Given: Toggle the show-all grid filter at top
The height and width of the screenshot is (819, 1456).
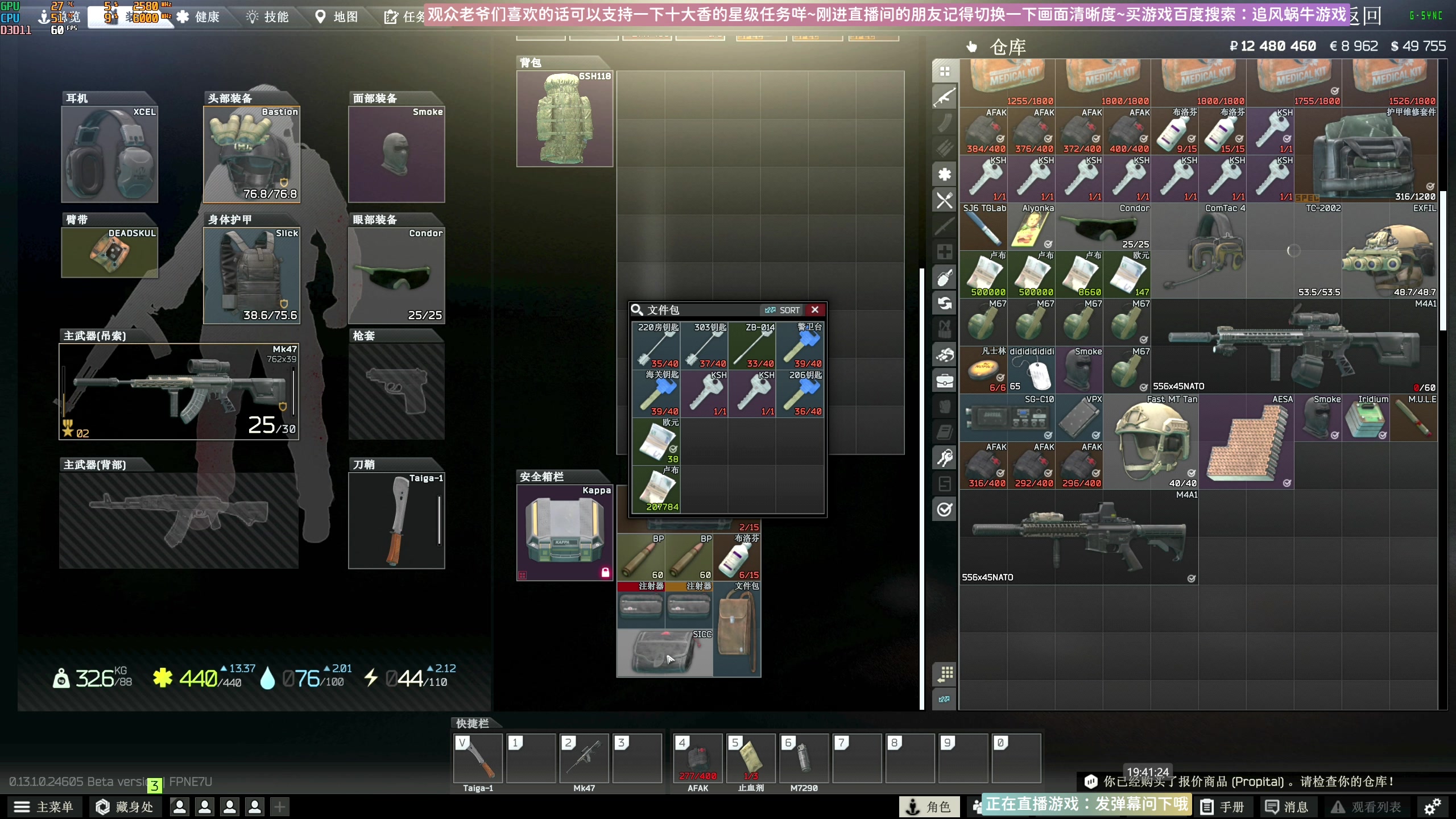Looking at the screenshot, I should pyautogui.click(x=944, y=72).
